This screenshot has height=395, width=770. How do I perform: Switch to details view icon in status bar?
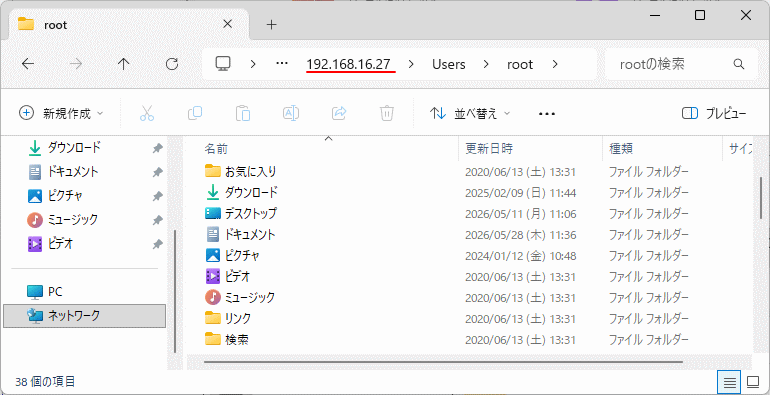click(x=730, y=382)
